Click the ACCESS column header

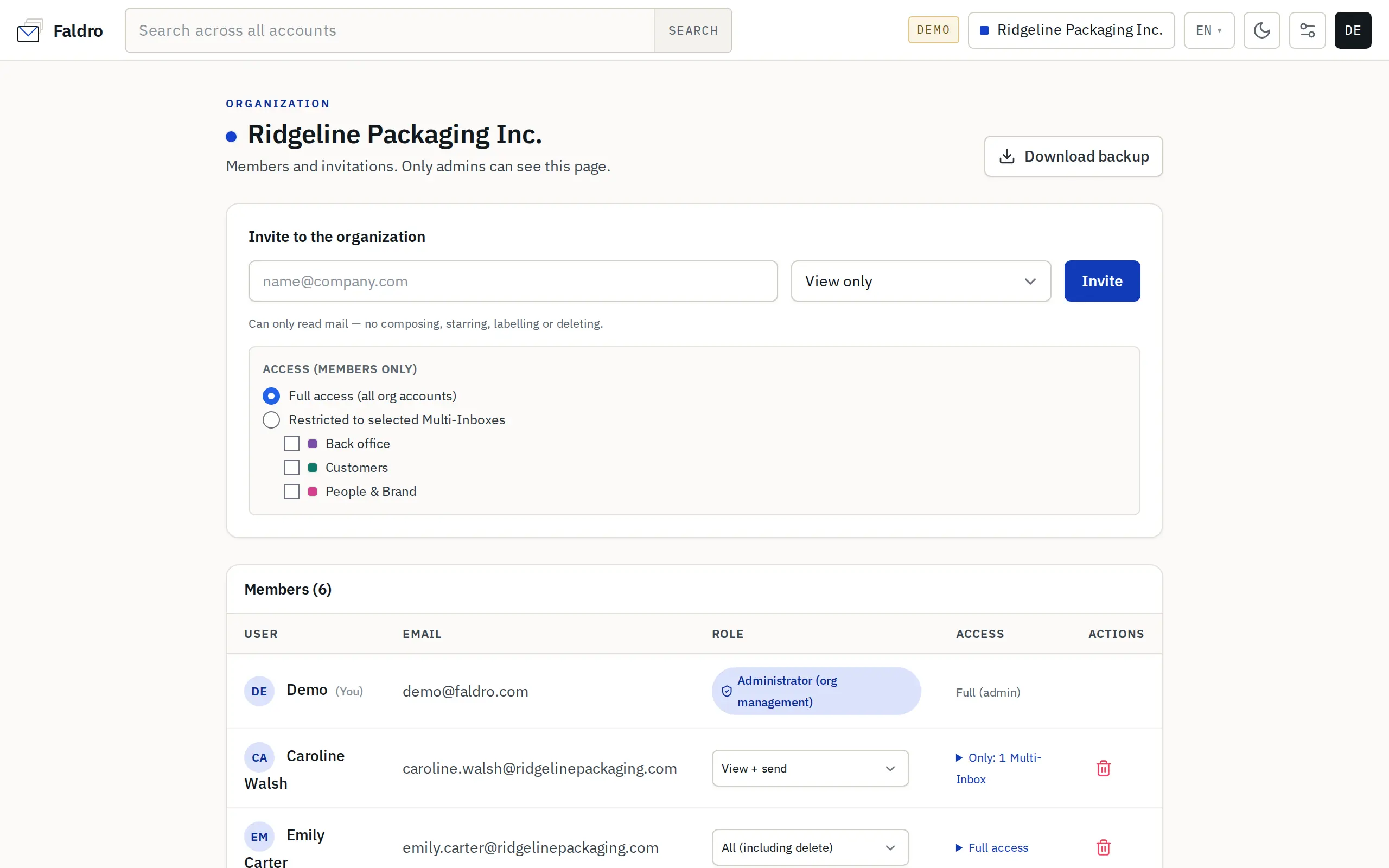(x=980, y=634)
